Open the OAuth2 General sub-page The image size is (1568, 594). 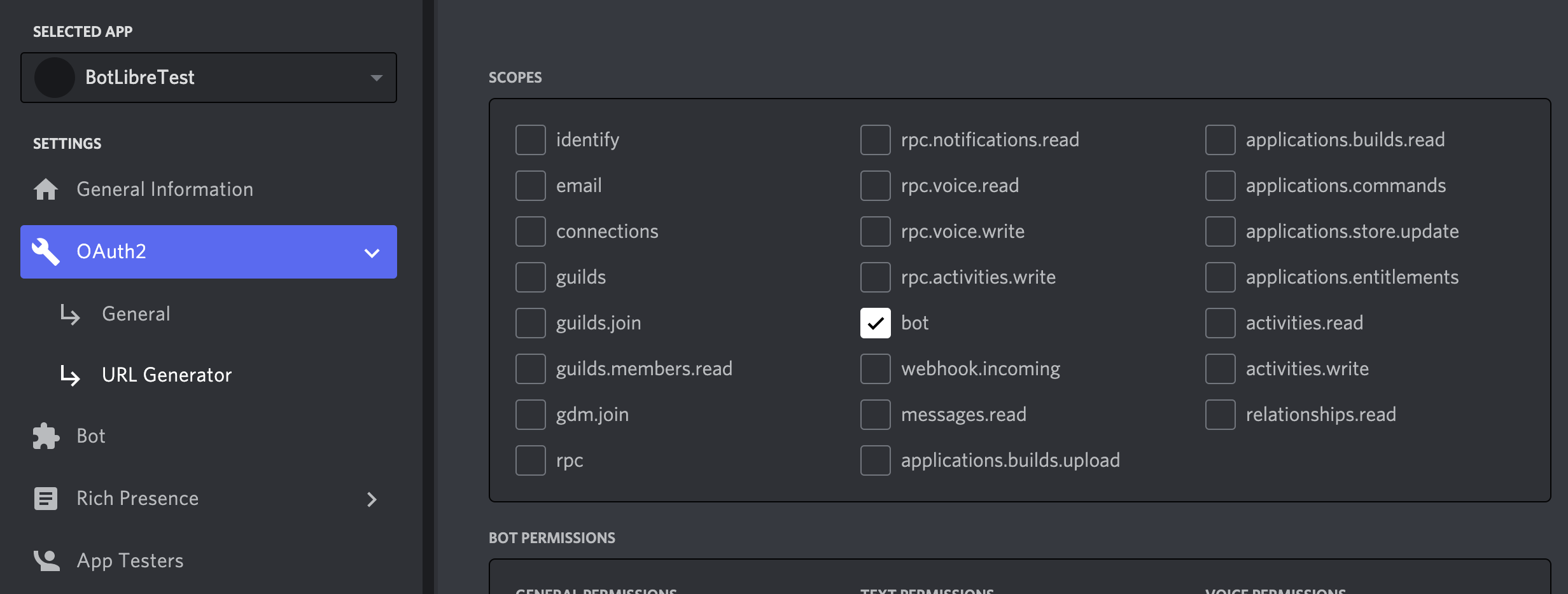(x=136, y=314)
